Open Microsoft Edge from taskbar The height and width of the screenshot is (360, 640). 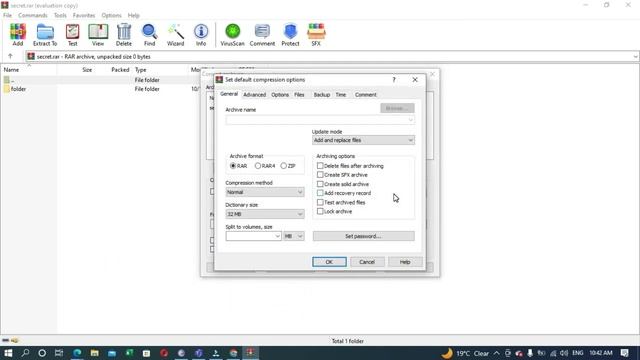77,353
